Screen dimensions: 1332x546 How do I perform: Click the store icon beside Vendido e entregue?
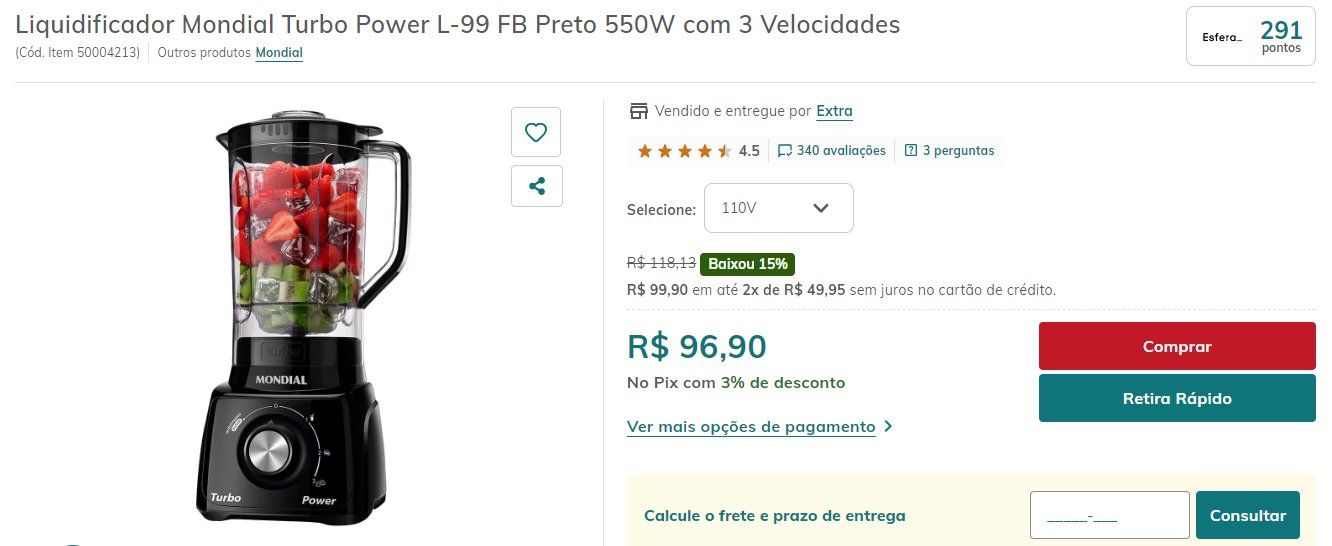pyautogui.click(x=637, y=111)
